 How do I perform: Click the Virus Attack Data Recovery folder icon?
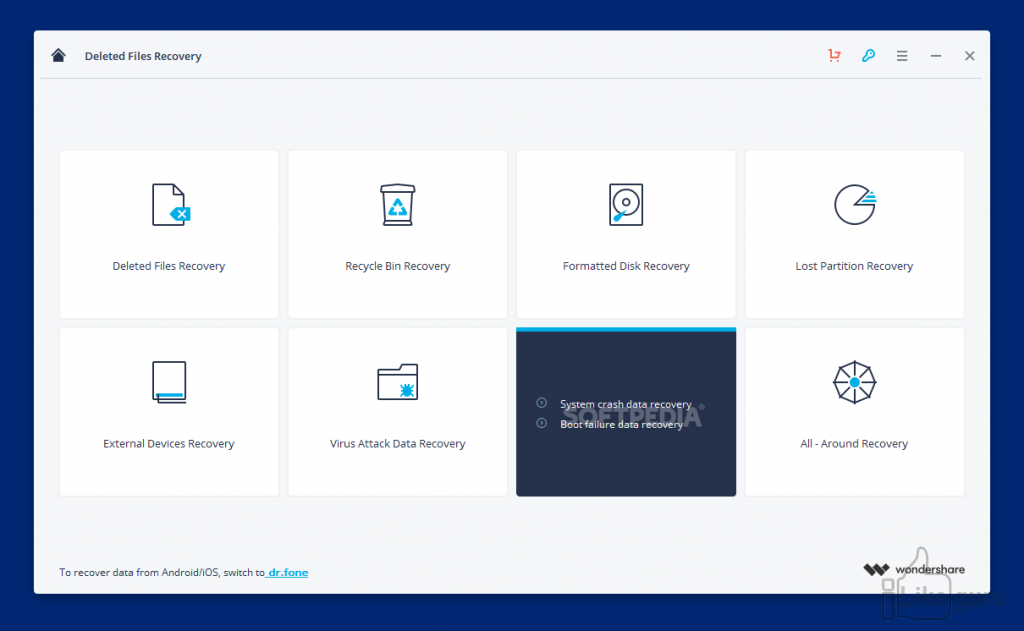pyautogui.click(x=397, y=382)
